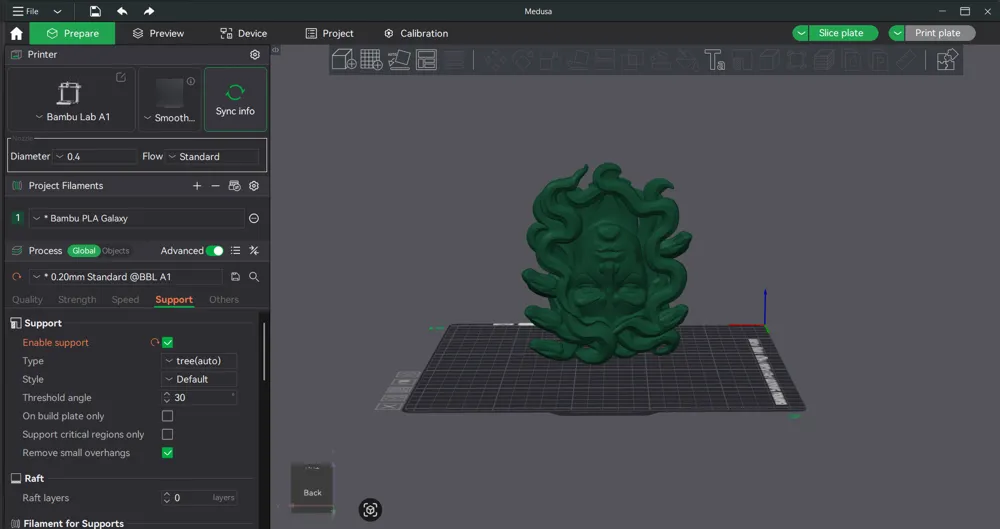Toggle the Advanced mode switch

[215, 251]
